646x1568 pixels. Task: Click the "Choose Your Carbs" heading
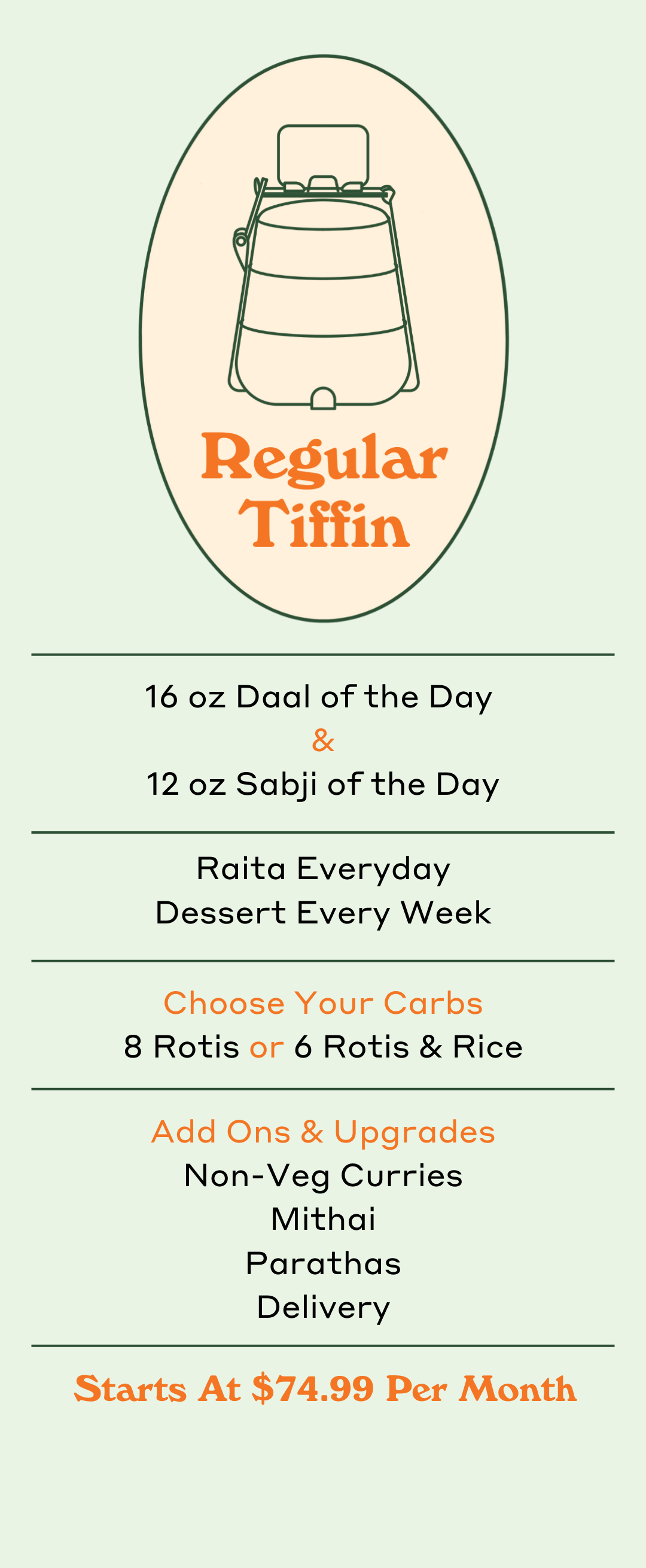tap(323, 1003)
